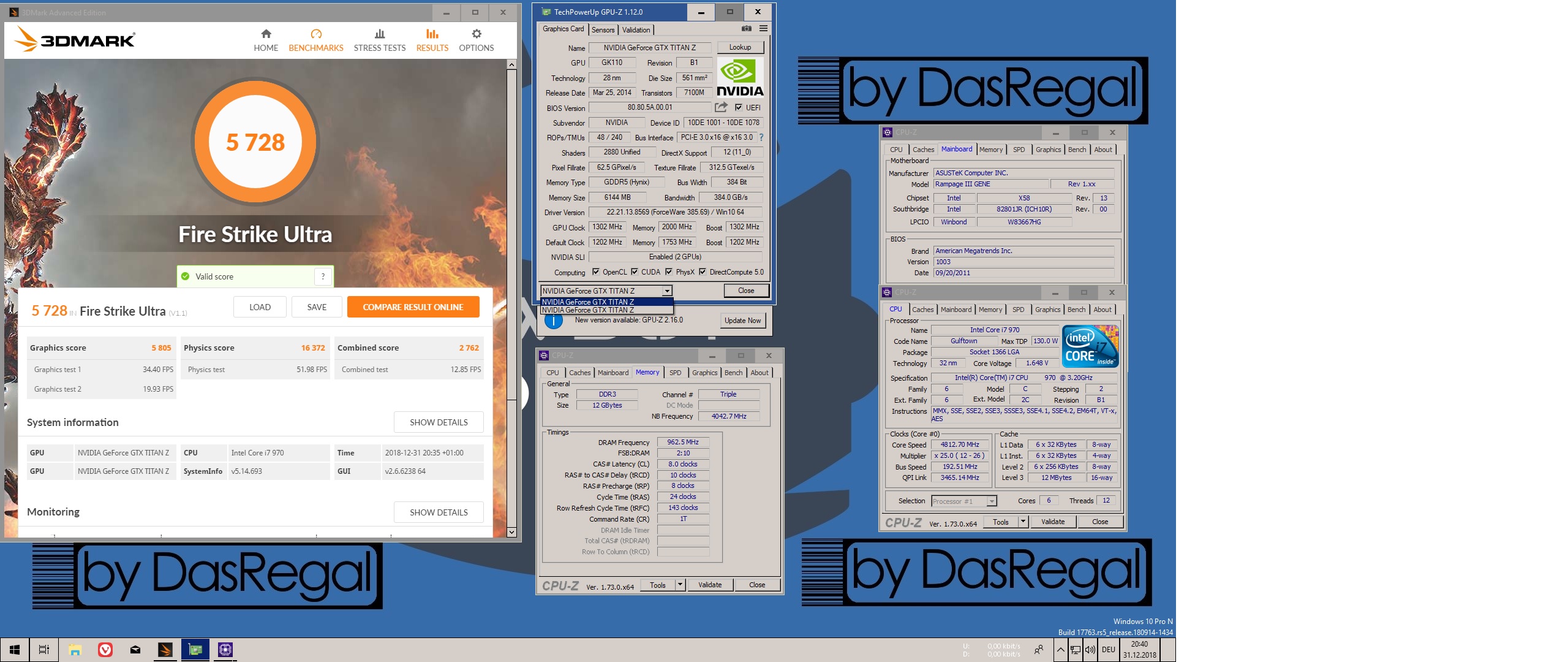The image size is (1568, 662).
Task: Open About tab in CPU-Z Mainboard window
Action: (1102, 150)
